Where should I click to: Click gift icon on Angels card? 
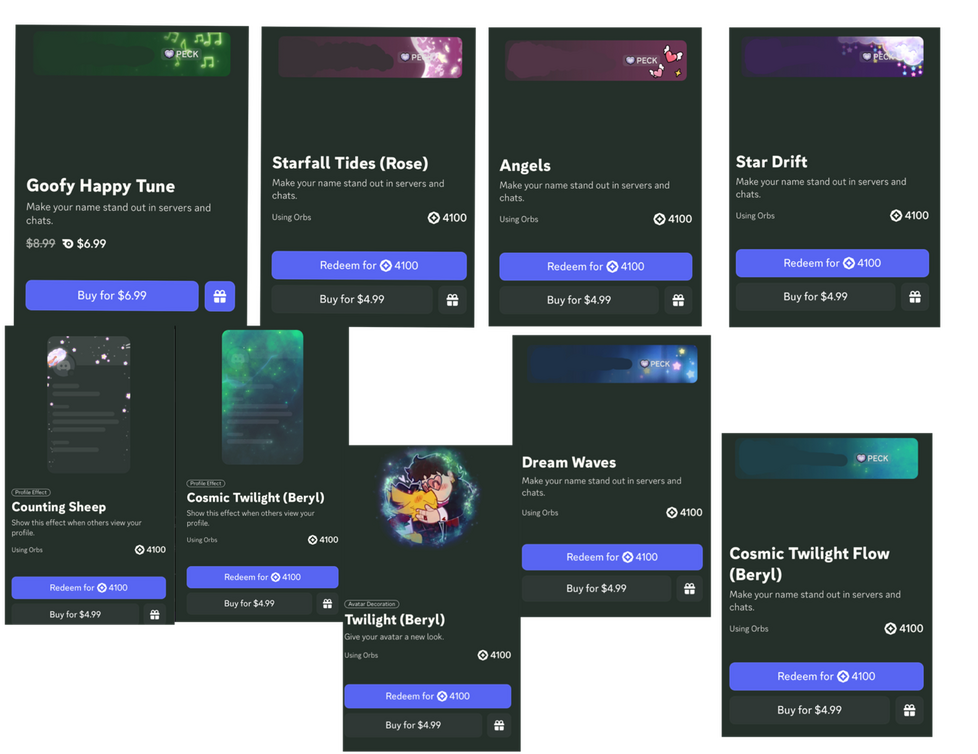(678, 301)
